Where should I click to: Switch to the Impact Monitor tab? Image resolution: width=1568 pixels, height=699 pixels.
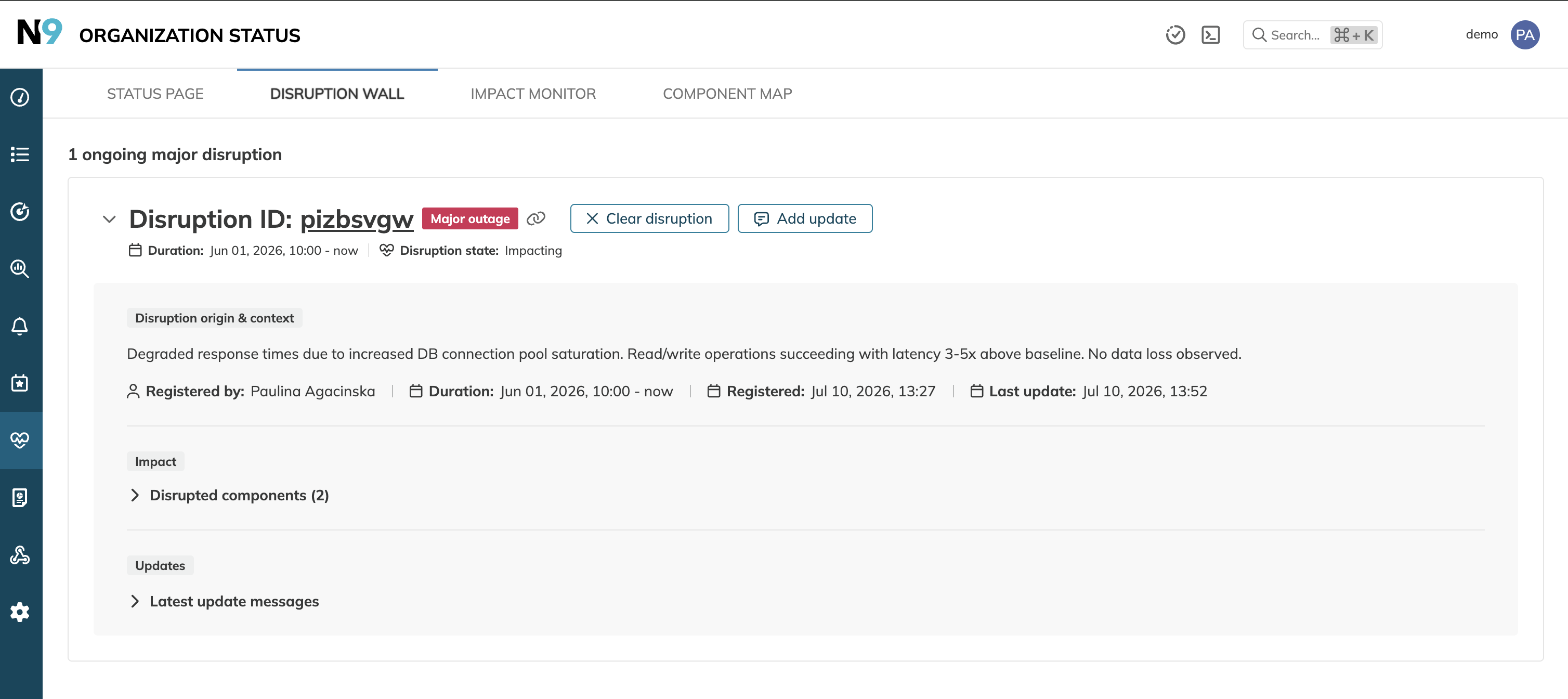[x=533, y=94]
